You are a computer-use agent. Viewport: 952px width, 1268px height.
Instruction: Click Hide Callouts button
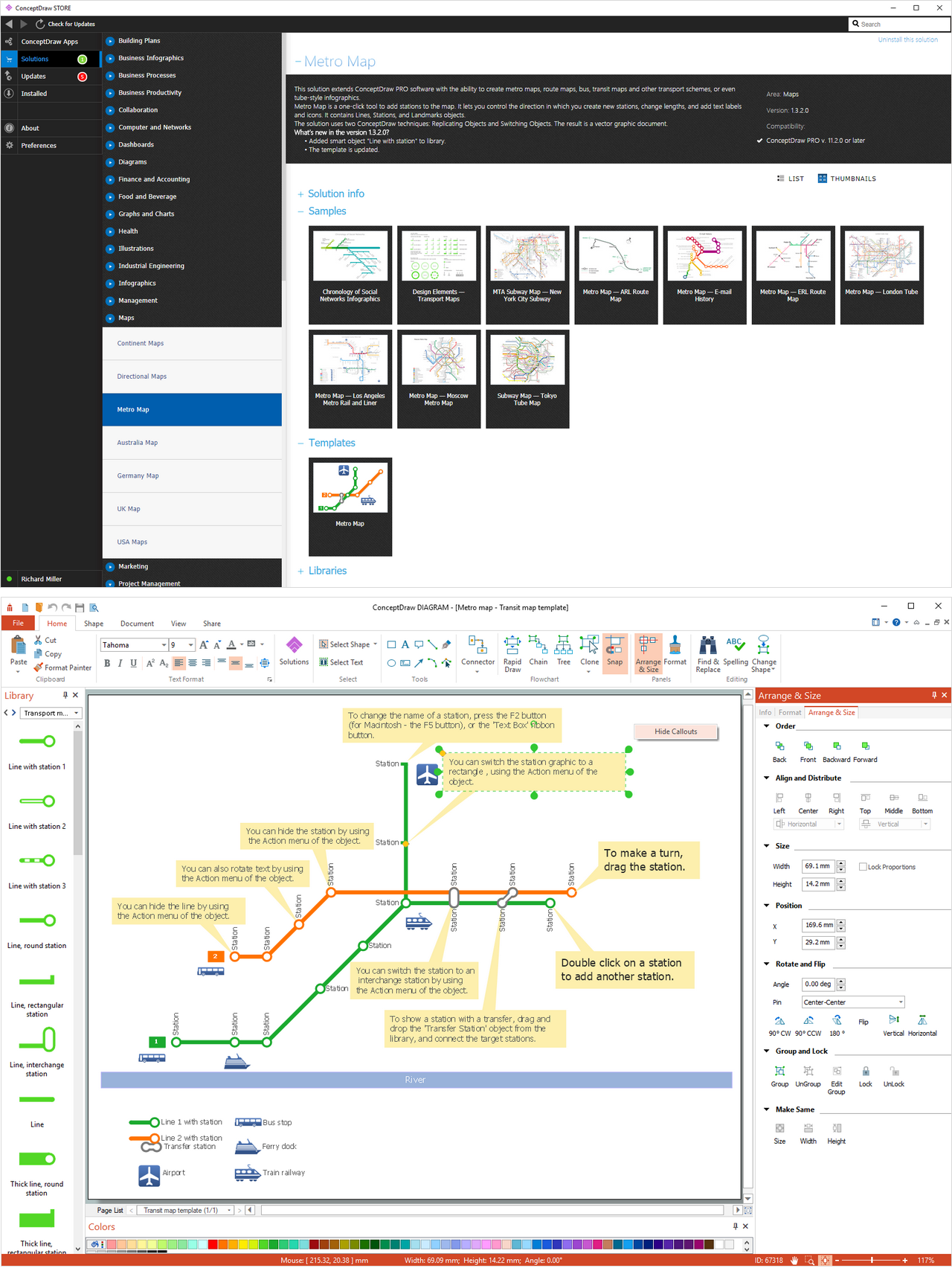pos(675,731)
